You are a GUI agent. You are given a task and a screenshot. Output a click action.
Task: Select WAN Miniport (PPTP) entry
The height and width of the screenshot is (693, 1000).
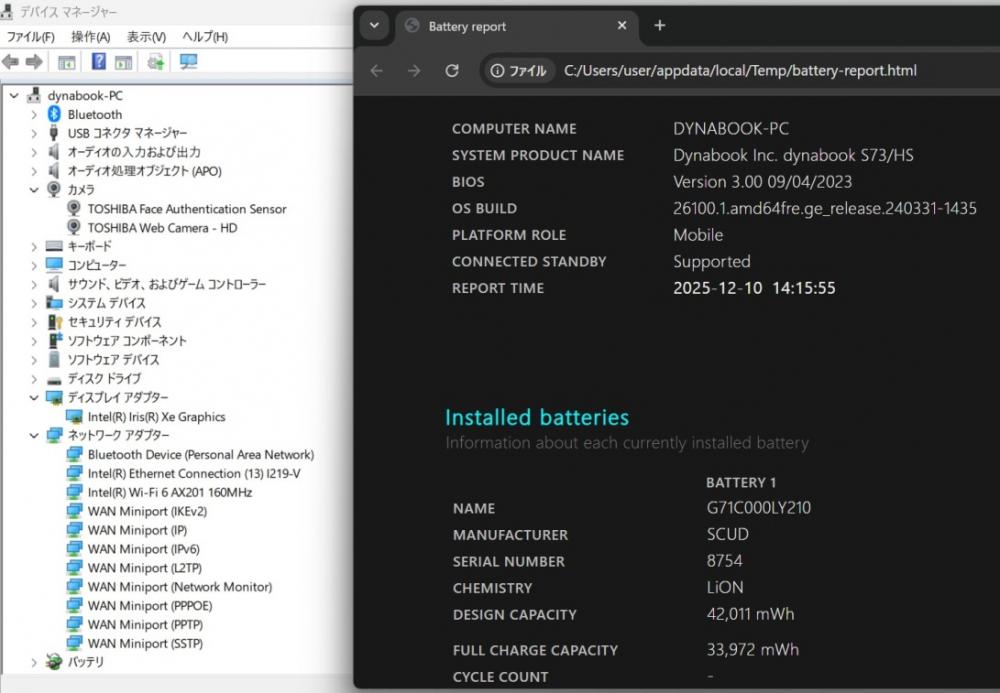tap(145, 625)
